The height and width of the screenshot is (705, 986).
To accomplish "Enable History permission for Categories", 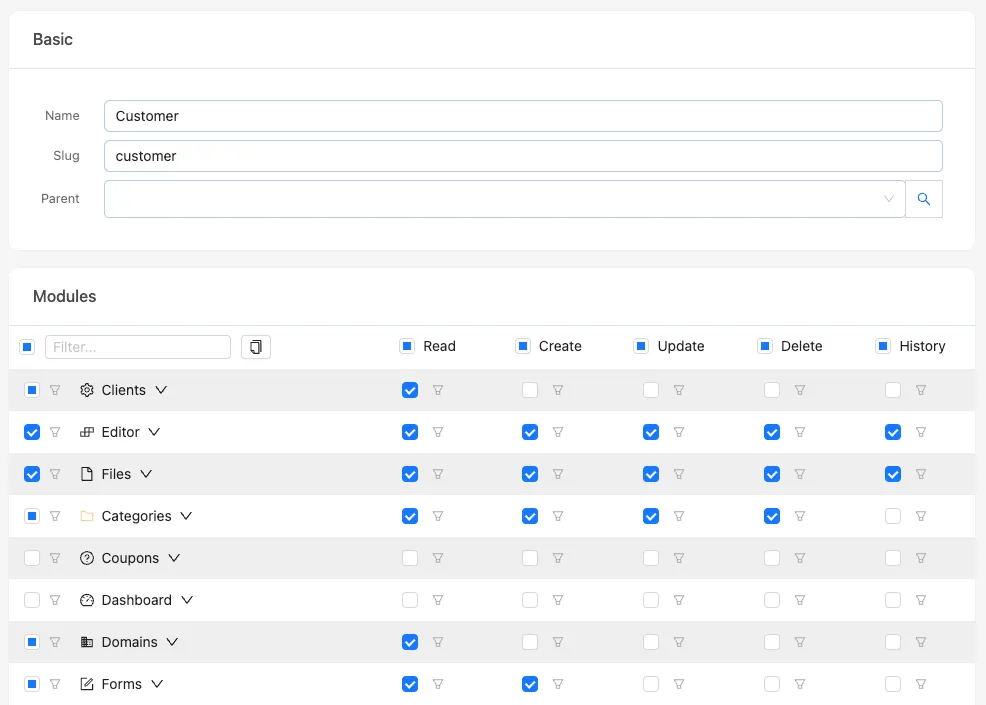I will click(x=893, y=516).
